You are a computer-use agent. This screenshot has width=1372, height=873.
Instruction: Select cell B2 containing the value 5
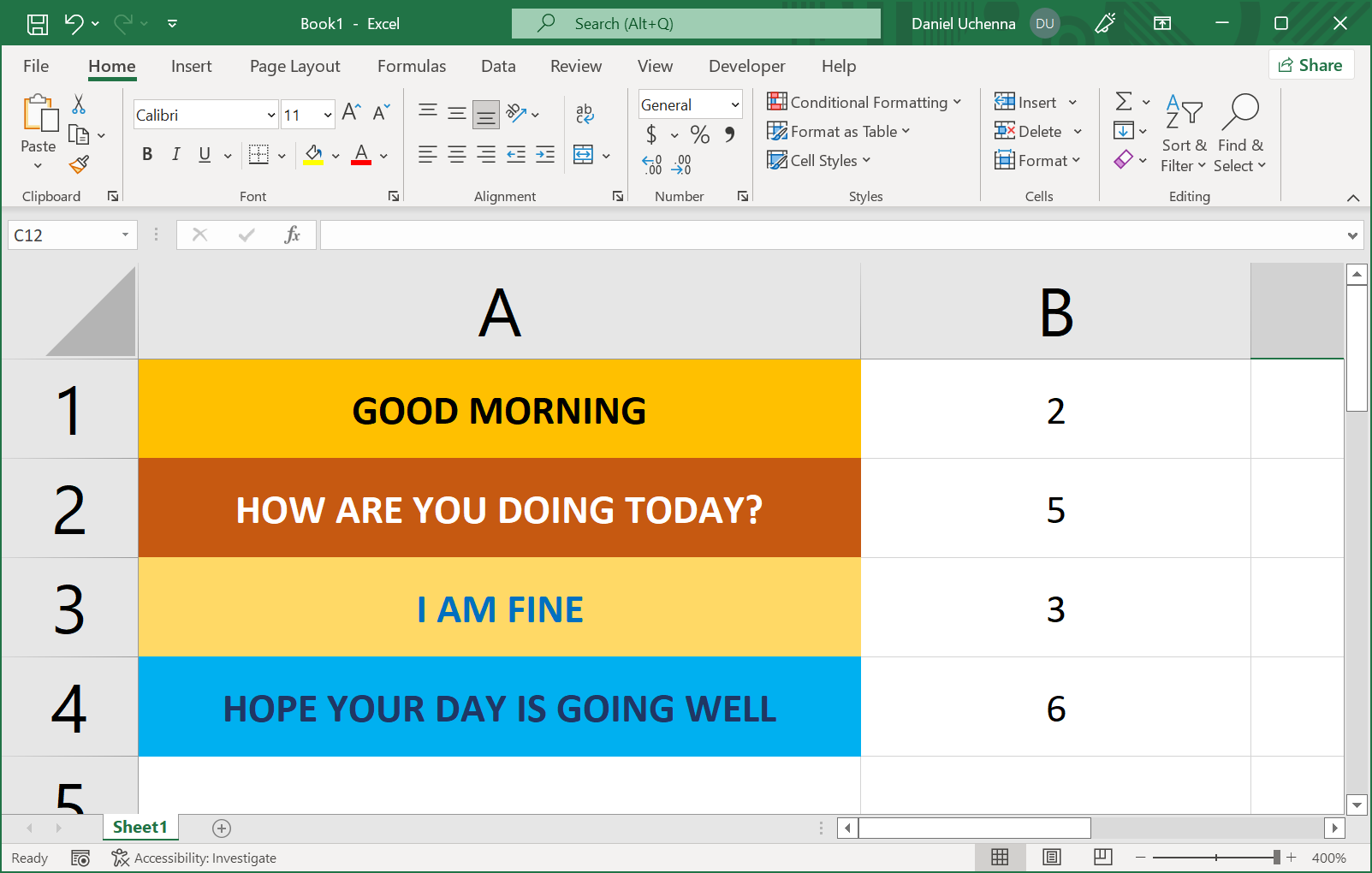tap(1056, 508)
